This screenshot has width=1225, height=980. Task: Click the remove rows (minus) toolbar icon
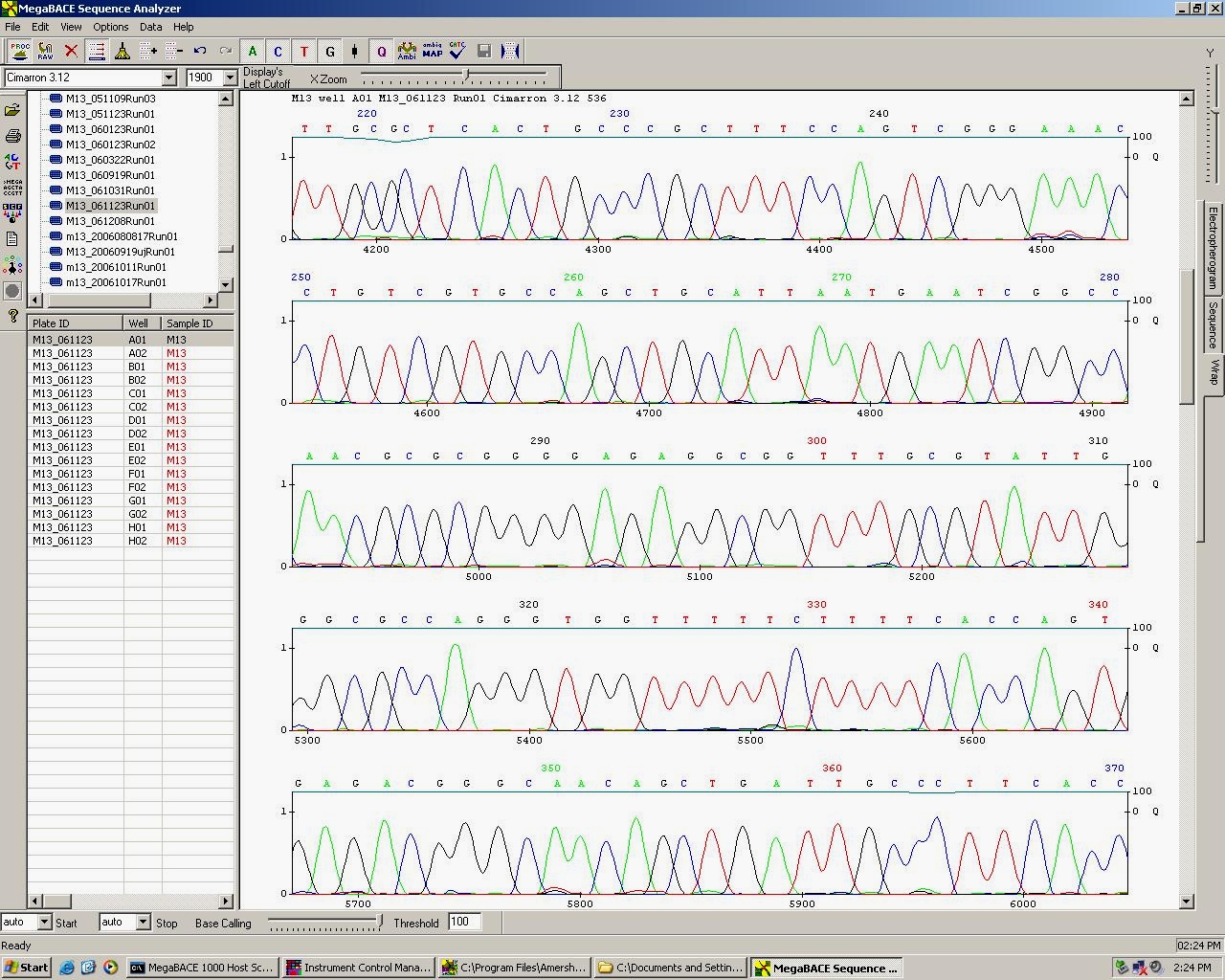click(174, 51)
